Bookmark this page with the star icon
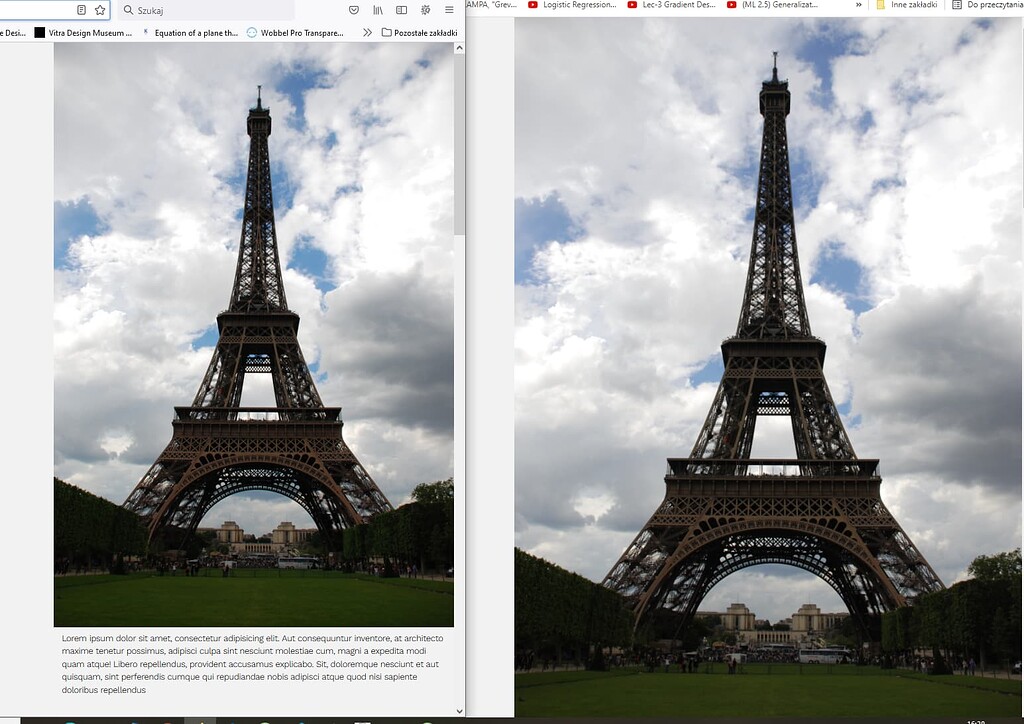The image size is (1024, 724). [x=101, y=10]
